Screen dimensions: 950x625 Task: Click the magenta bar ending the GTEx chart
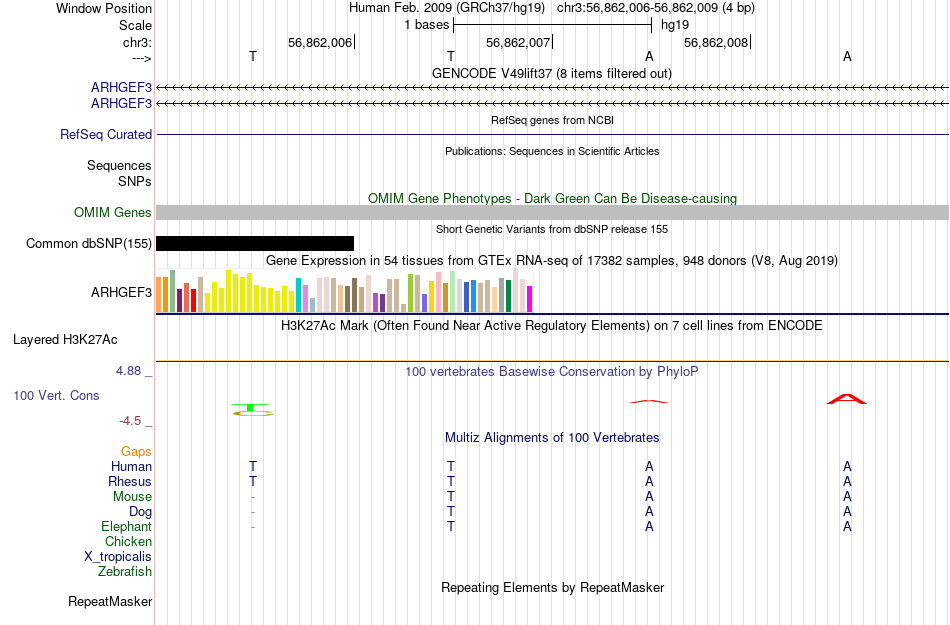coord(529,299)
